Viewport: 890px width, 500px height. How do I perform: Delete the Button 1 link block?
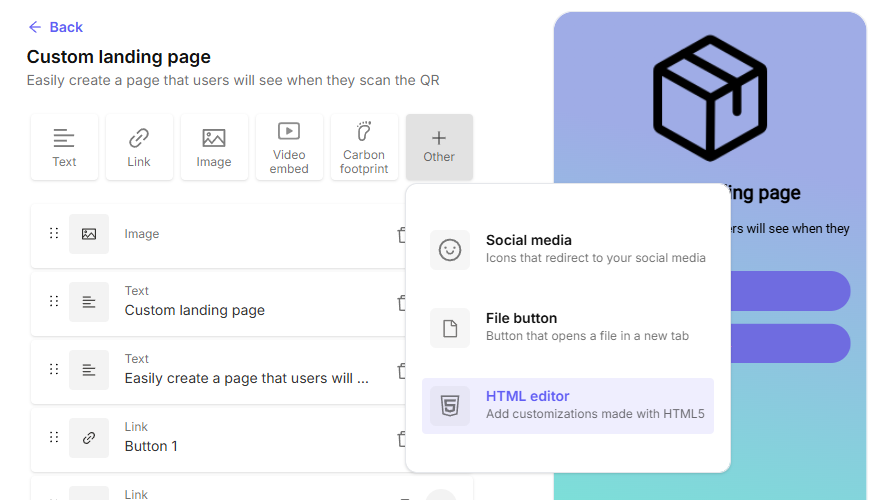pyautogui.click(x=401, y=439)
